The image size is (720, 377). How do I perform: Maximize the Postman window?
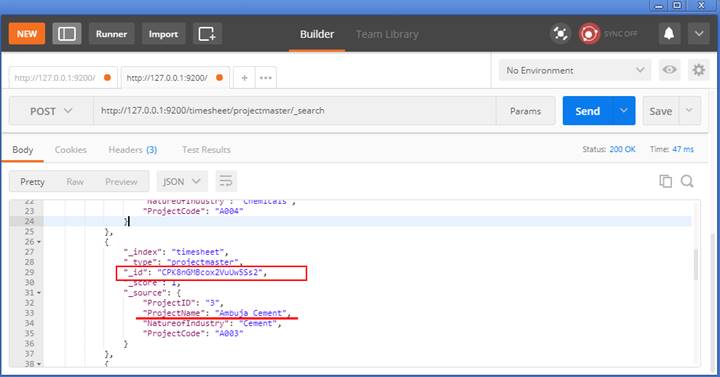click(677, 6)
